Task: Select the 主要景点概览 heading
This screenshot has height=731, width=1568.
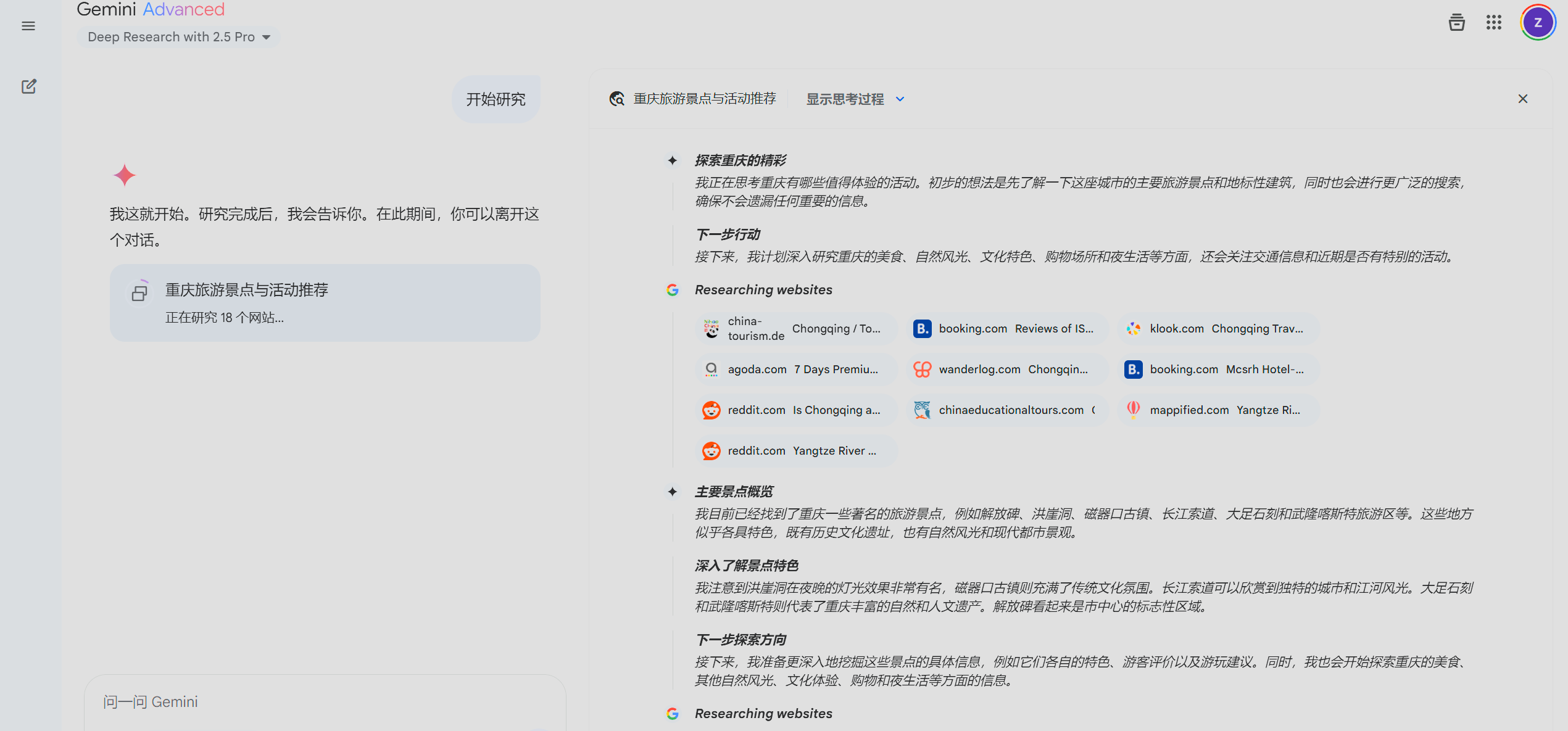Action: point(734,492)
